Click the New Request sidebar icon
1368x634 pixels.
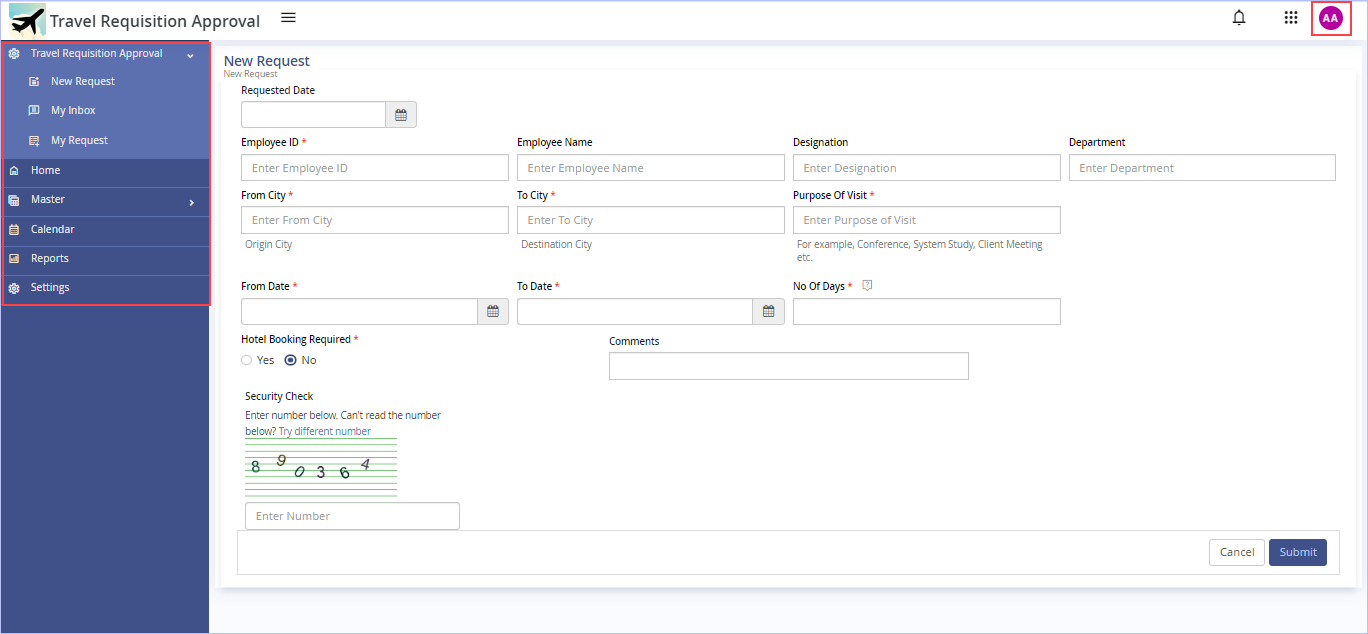(34, 82)
